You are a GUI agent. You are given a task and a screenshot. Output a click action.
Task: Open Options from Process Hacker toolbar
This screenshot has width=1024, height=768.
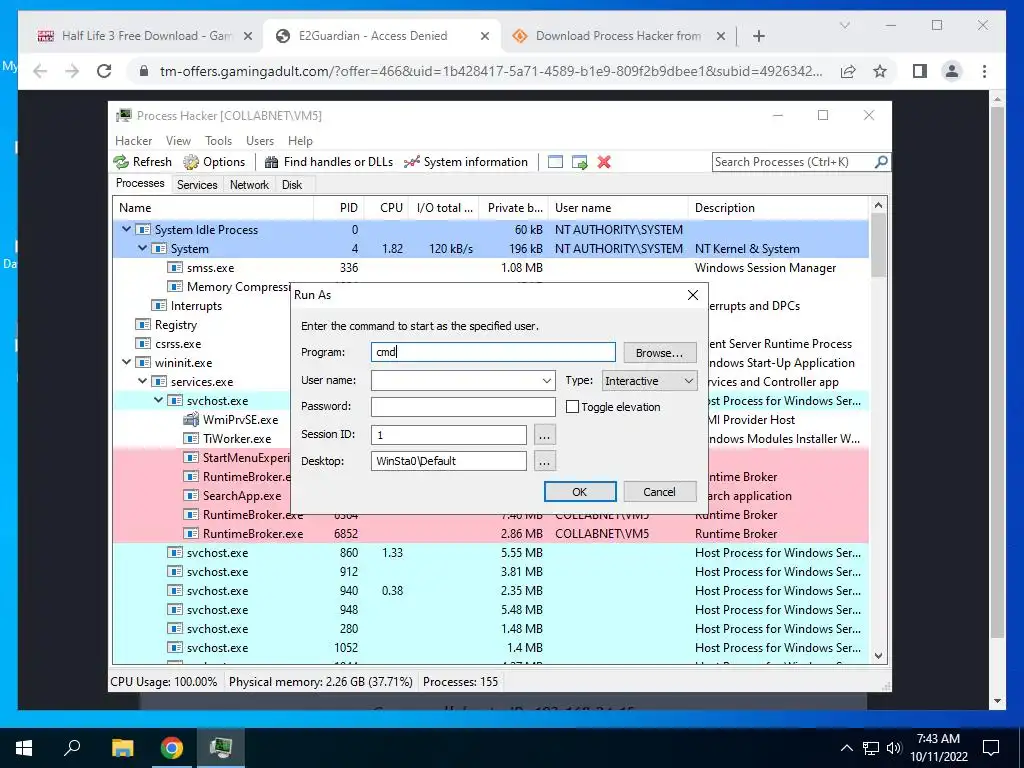pyautogui.click(x=214, y=162)
